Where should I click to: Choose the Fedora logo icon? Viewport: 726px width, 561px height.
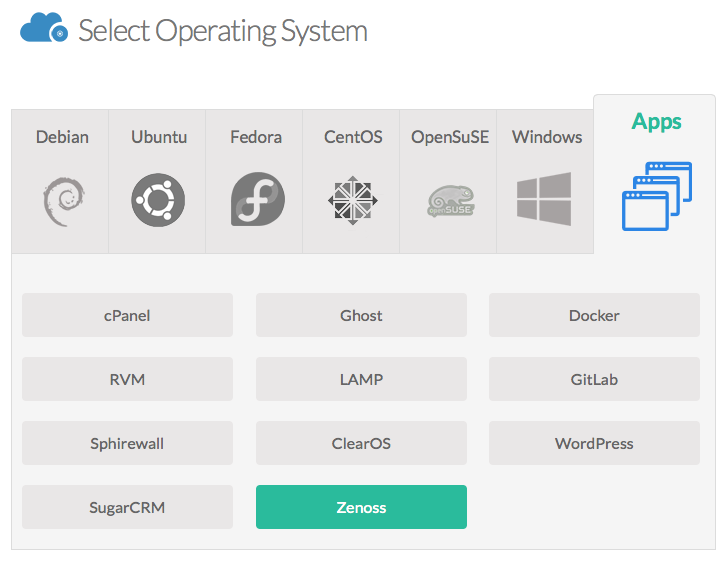click(258, 199)
